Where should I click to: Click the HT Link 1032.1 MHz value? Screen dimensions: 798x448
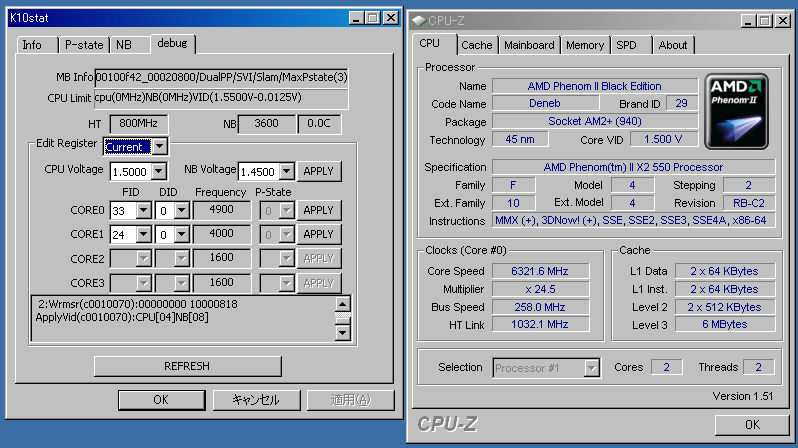(540, 324)
